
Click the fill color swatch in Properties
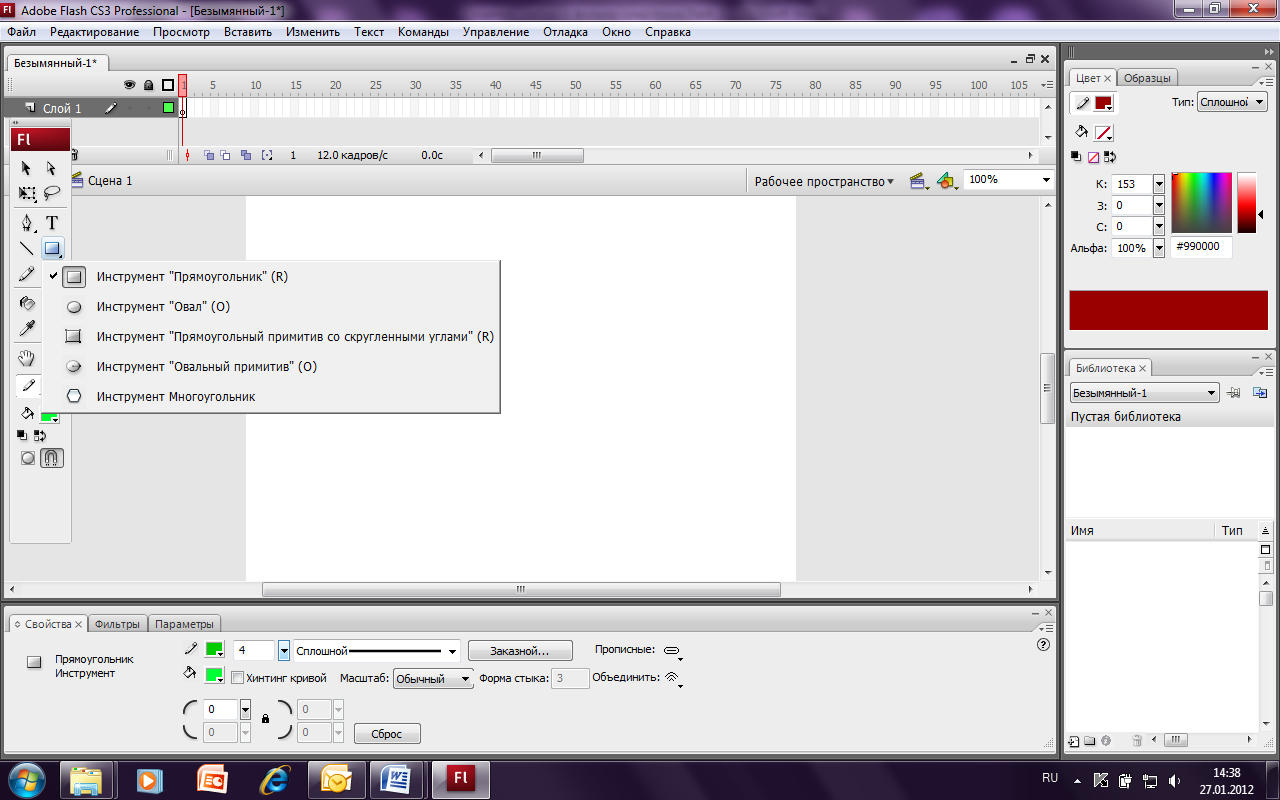point(214,675)
